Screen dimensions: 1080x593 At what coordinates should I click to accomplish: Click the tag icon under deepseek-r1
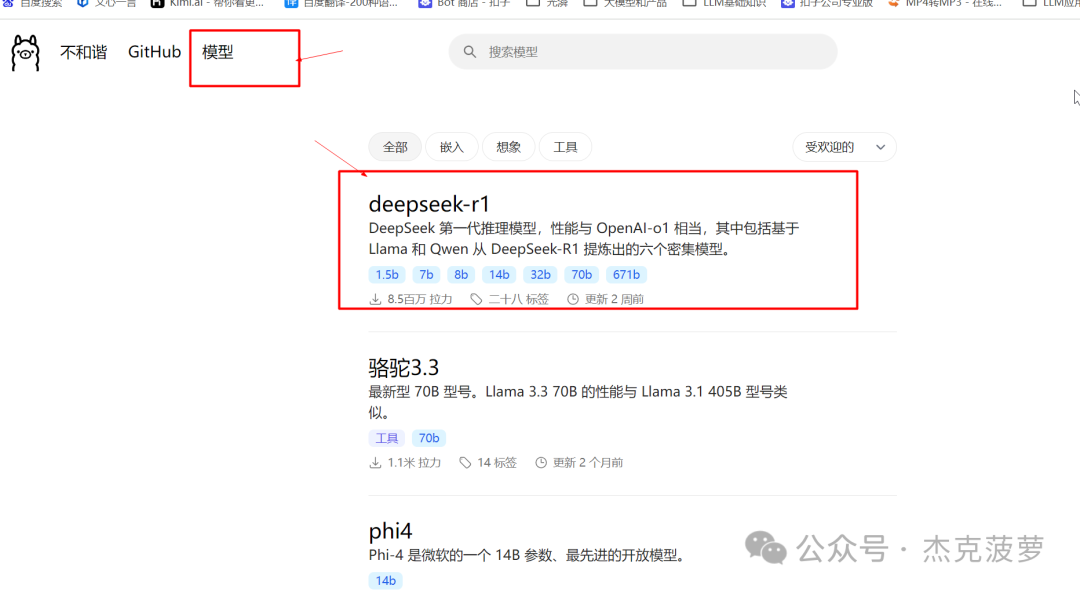point(476,299)
